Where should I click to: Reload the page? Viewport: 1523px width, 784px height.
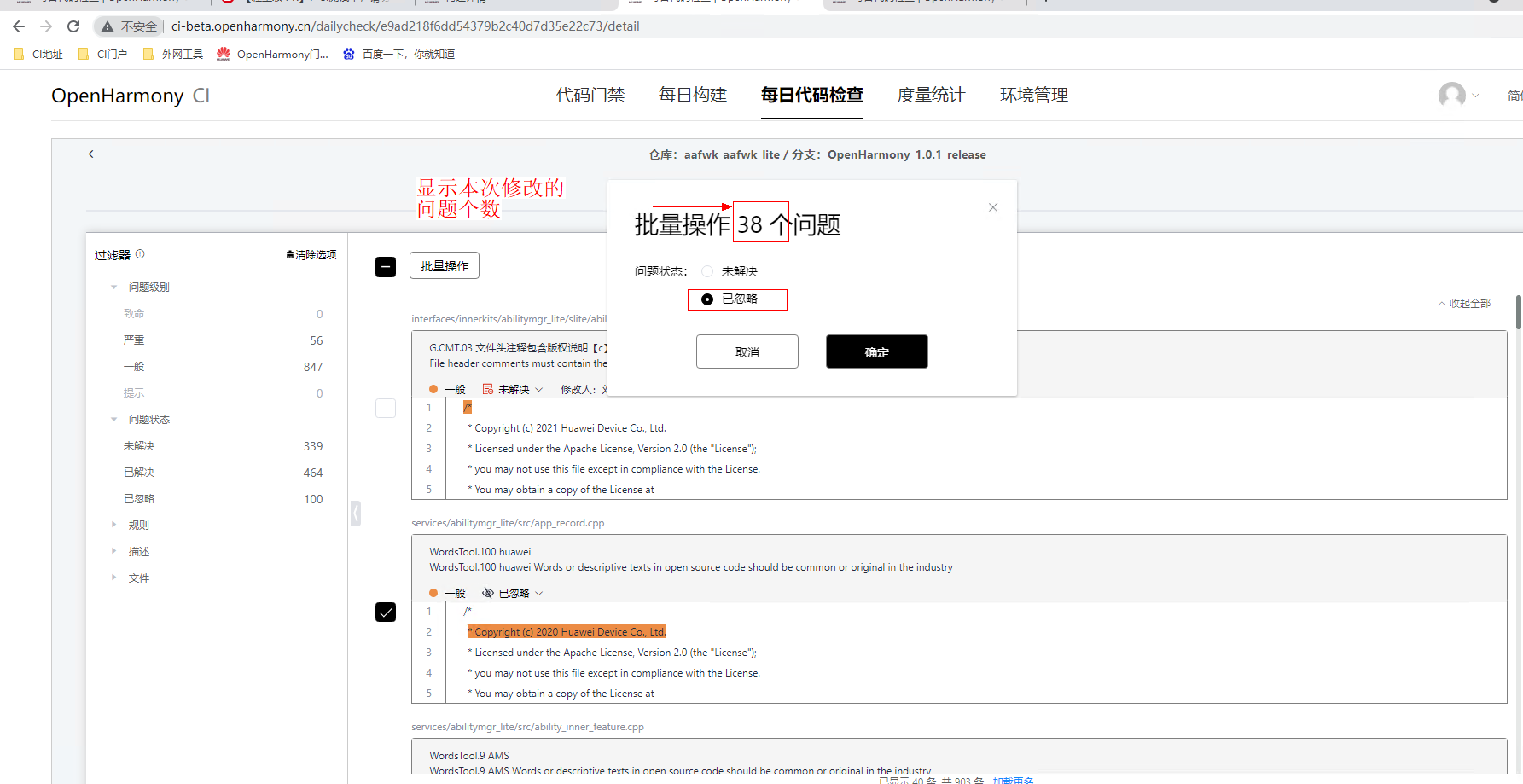point(73,26)
